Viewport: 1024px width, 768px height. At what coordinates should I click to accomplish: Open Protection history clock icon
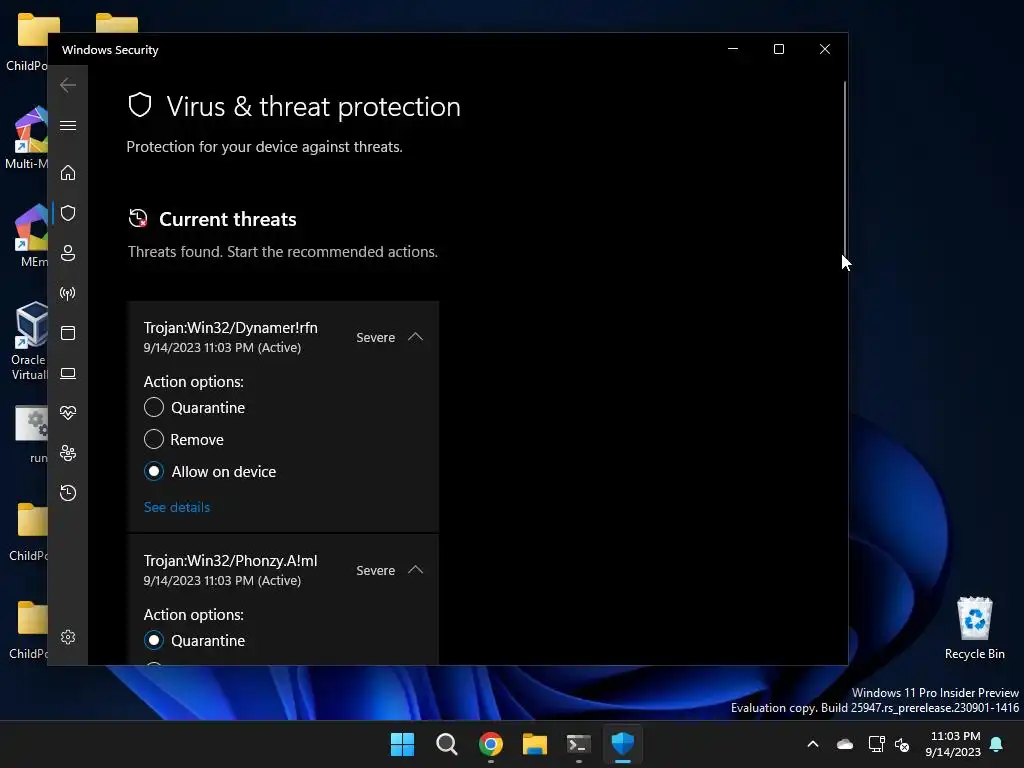coord(68,492)
